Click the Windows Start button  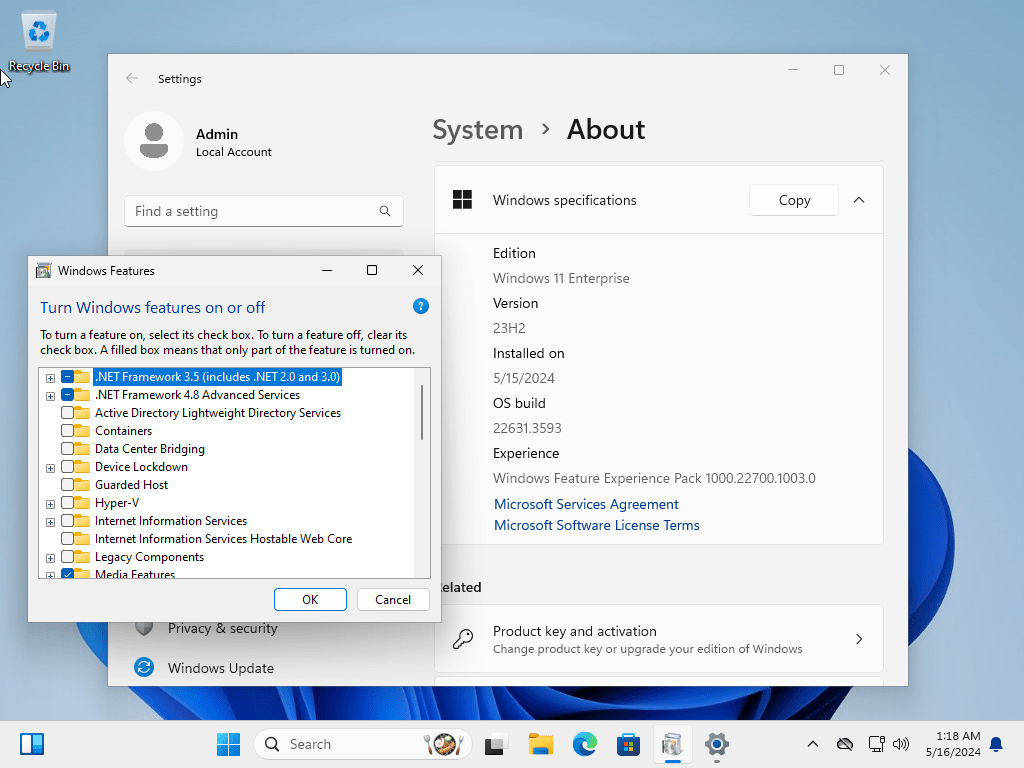point(228,744)
